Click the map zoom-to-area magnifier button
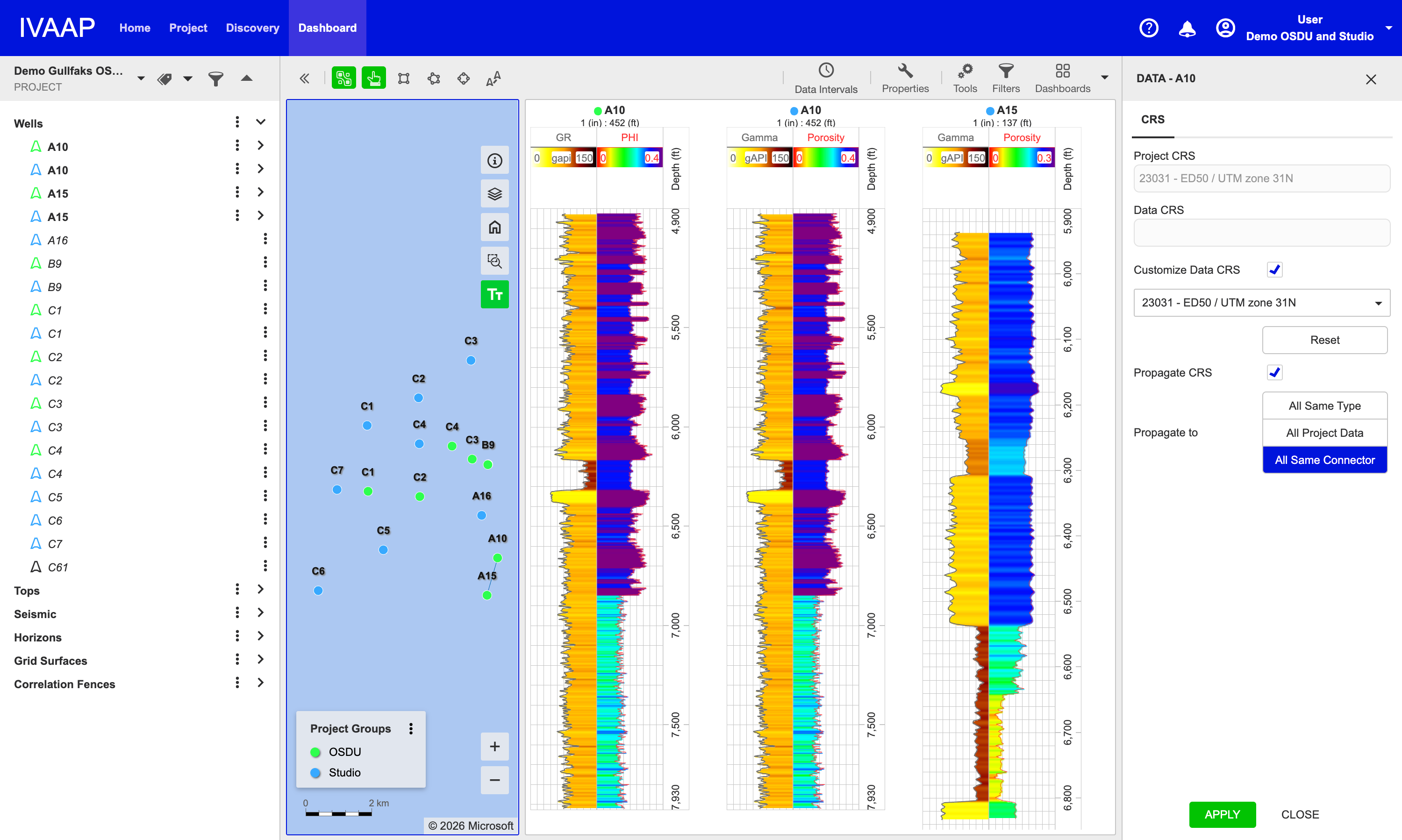The width and height of the screenshot is (1402, 840). click(x=495, y=261)
